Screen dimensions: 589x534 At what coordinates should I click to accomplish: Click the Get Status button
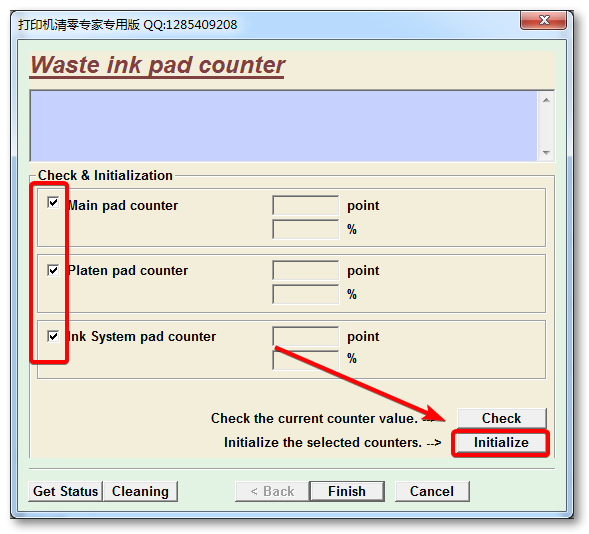65,491
